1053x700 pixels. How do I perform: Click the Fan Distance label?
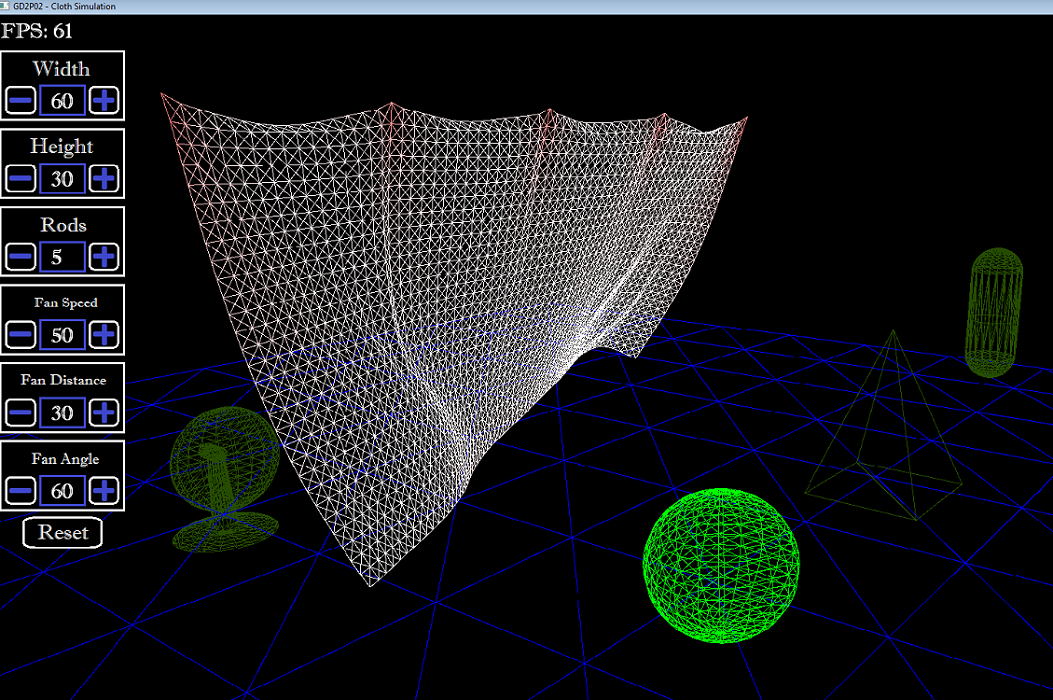(x=63, y=380)
